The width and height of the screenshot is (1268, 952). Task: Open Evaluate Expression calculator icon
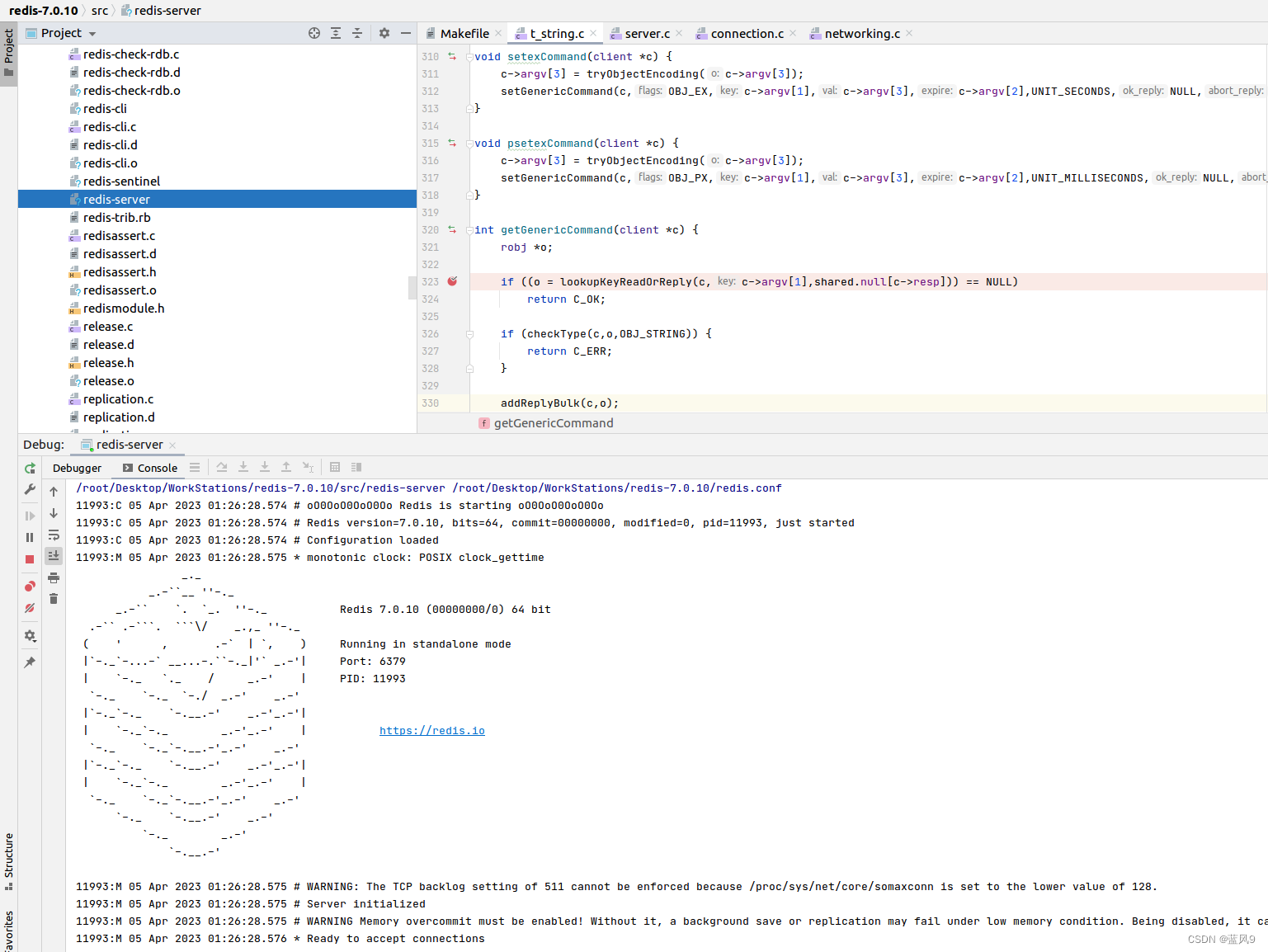pyautogui.click(x=335, y=467)
